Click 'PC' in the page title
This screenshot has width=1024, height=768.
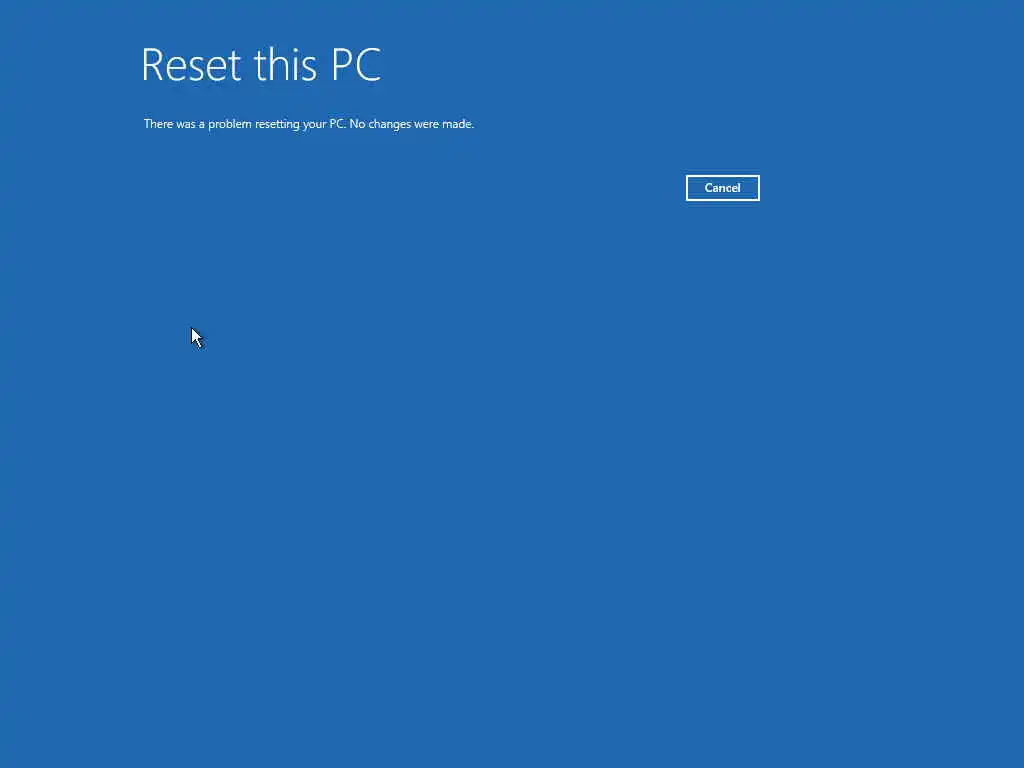[x=356, y=65]
